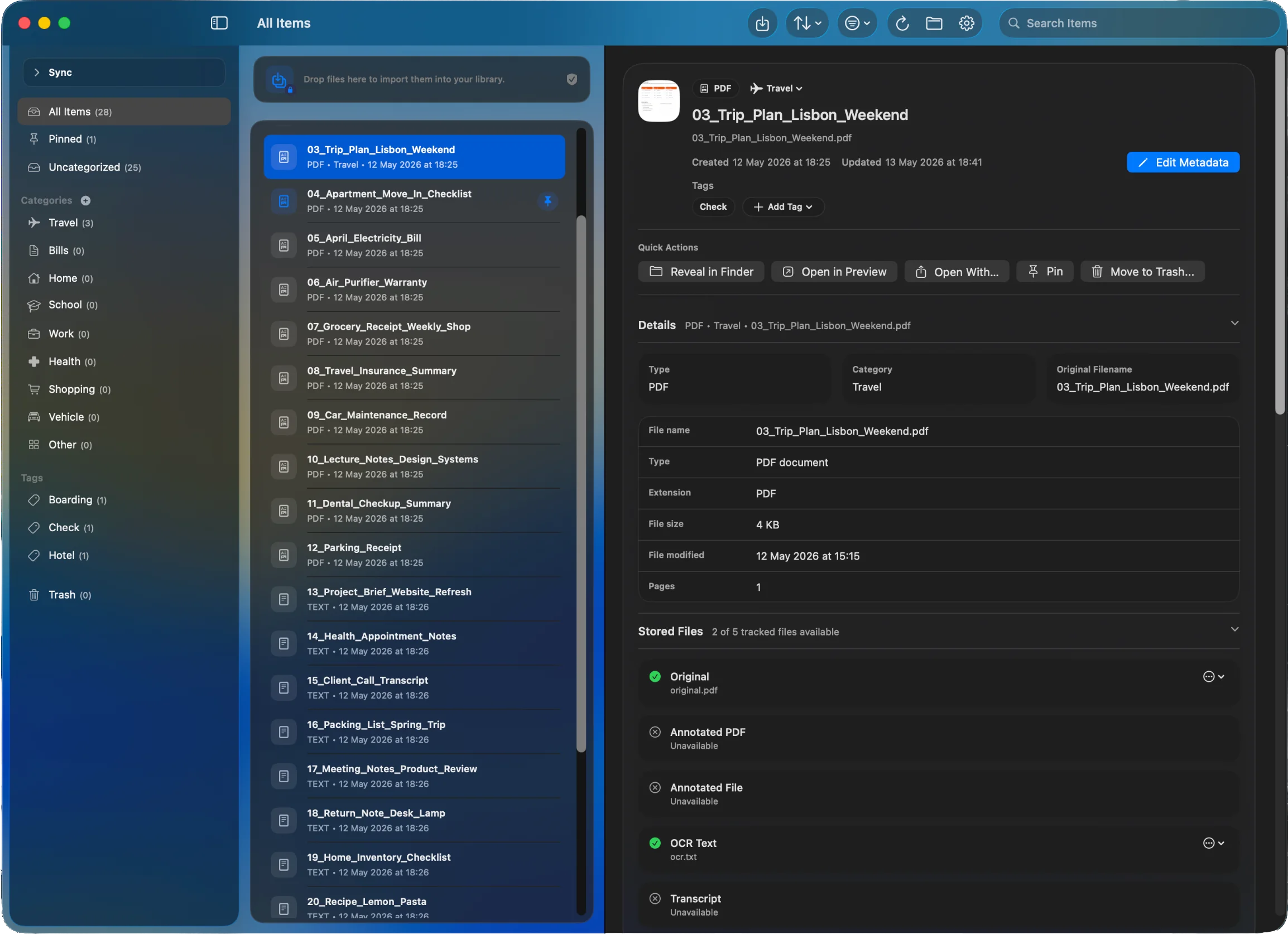Click the detail pane scrollbar
Image resolution: width=1288 pixels, height=934 pixels.
1280,232
